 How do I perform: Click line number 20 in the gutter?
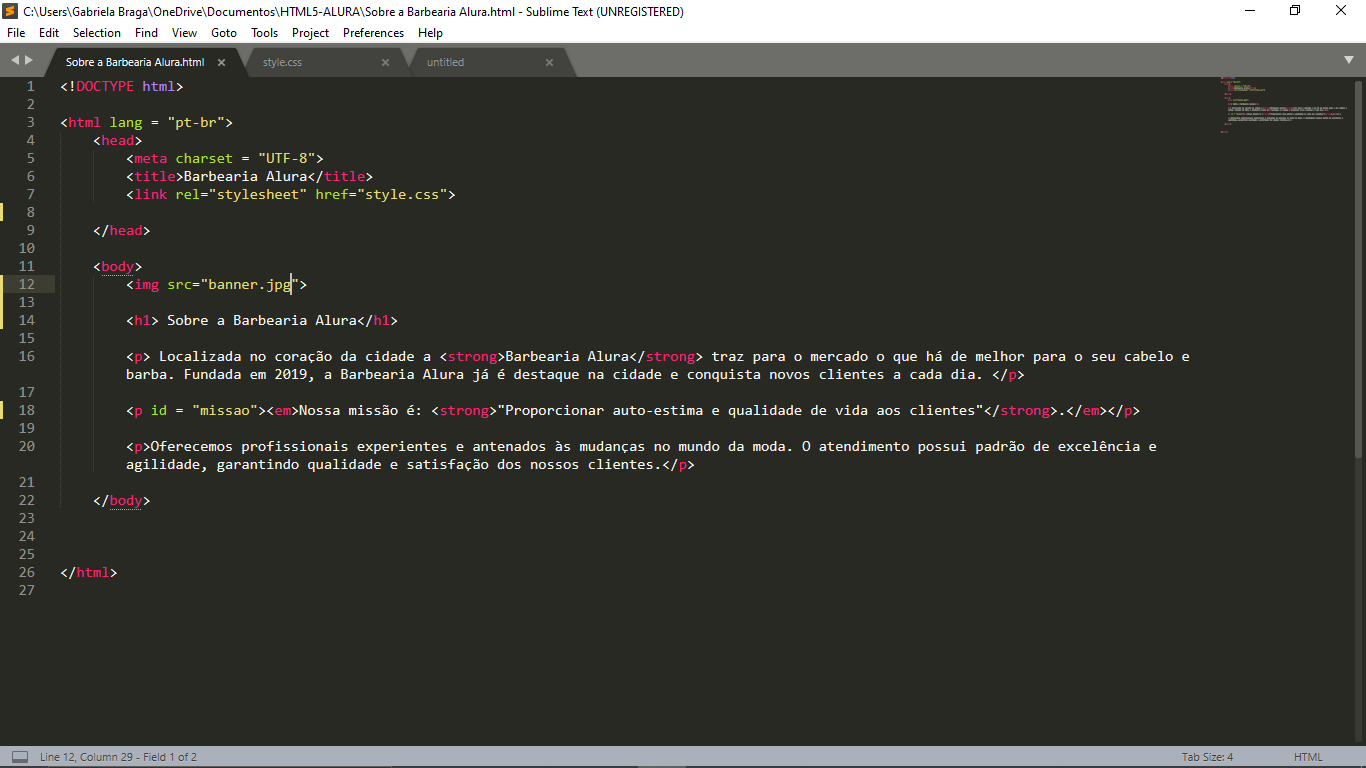coord(26,446)
